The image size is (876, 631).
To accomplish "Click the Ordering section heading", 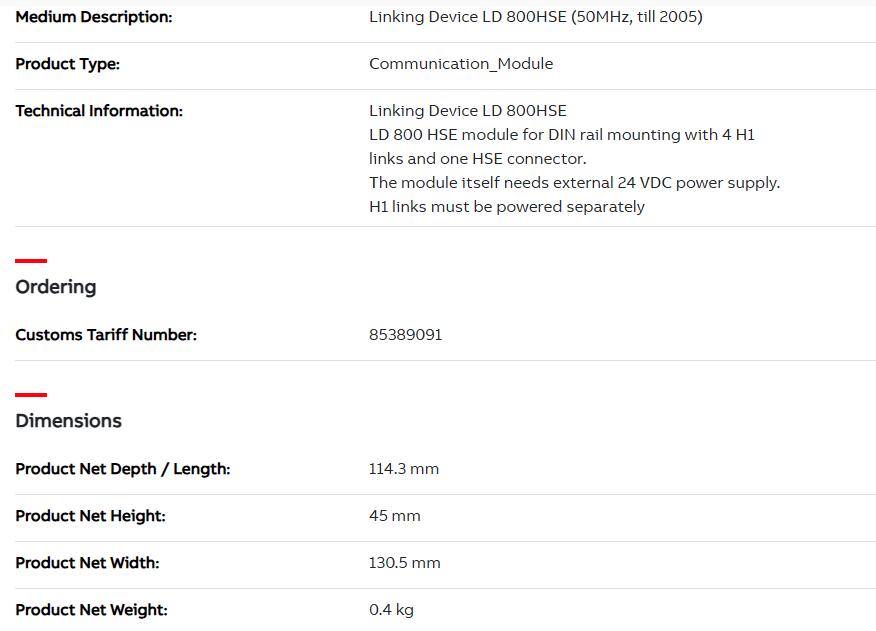I will 56,287.
